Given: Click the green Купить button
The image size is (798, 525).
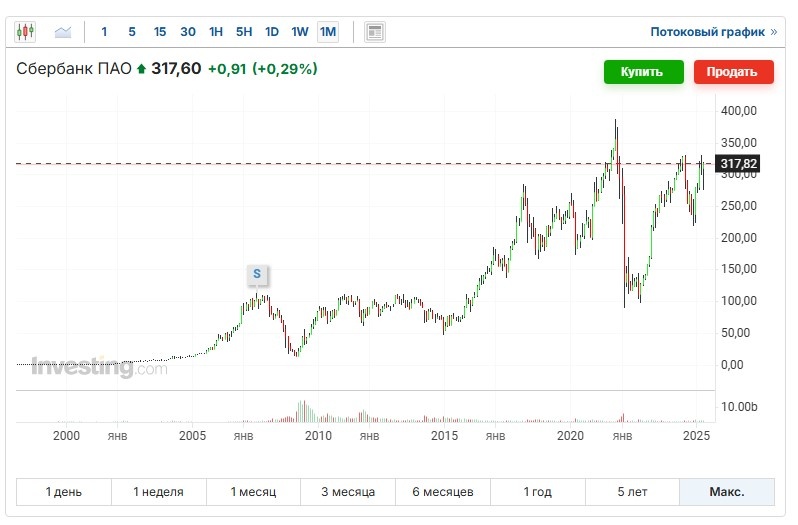Looking at the screenshot, I should click(x=643, y=72).
